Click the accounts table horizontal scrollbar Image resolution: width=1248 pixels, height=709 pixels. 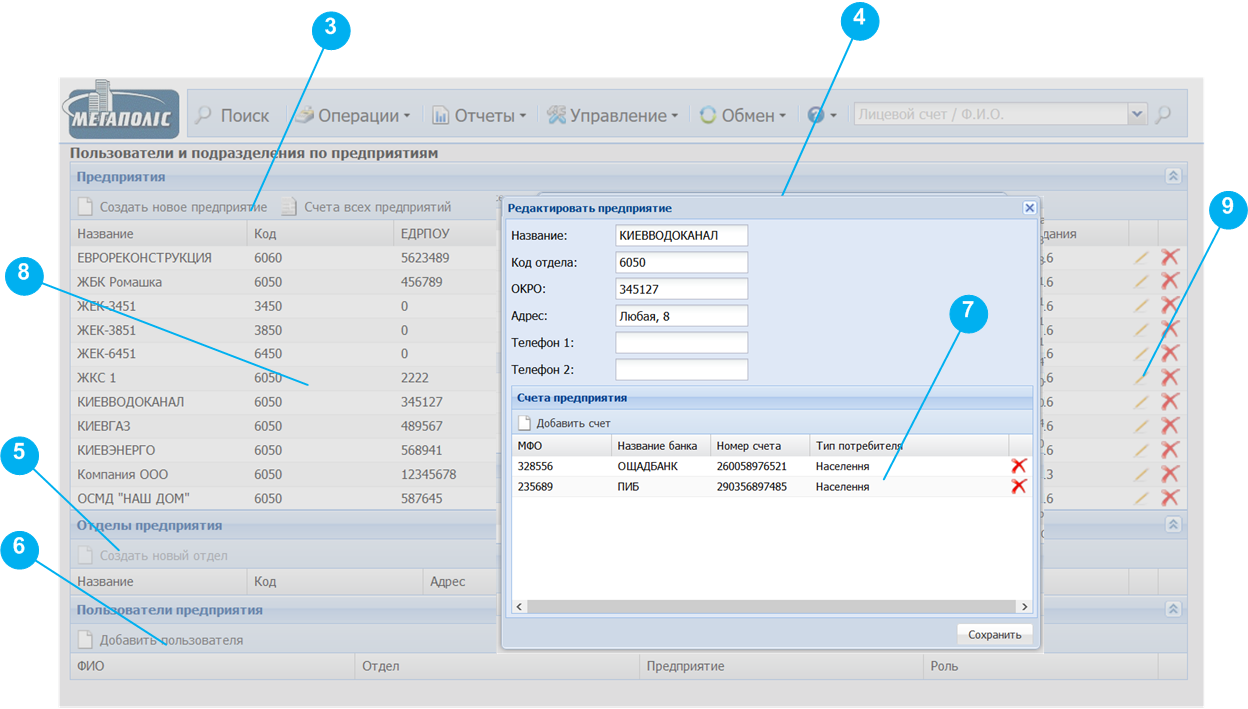772,606
